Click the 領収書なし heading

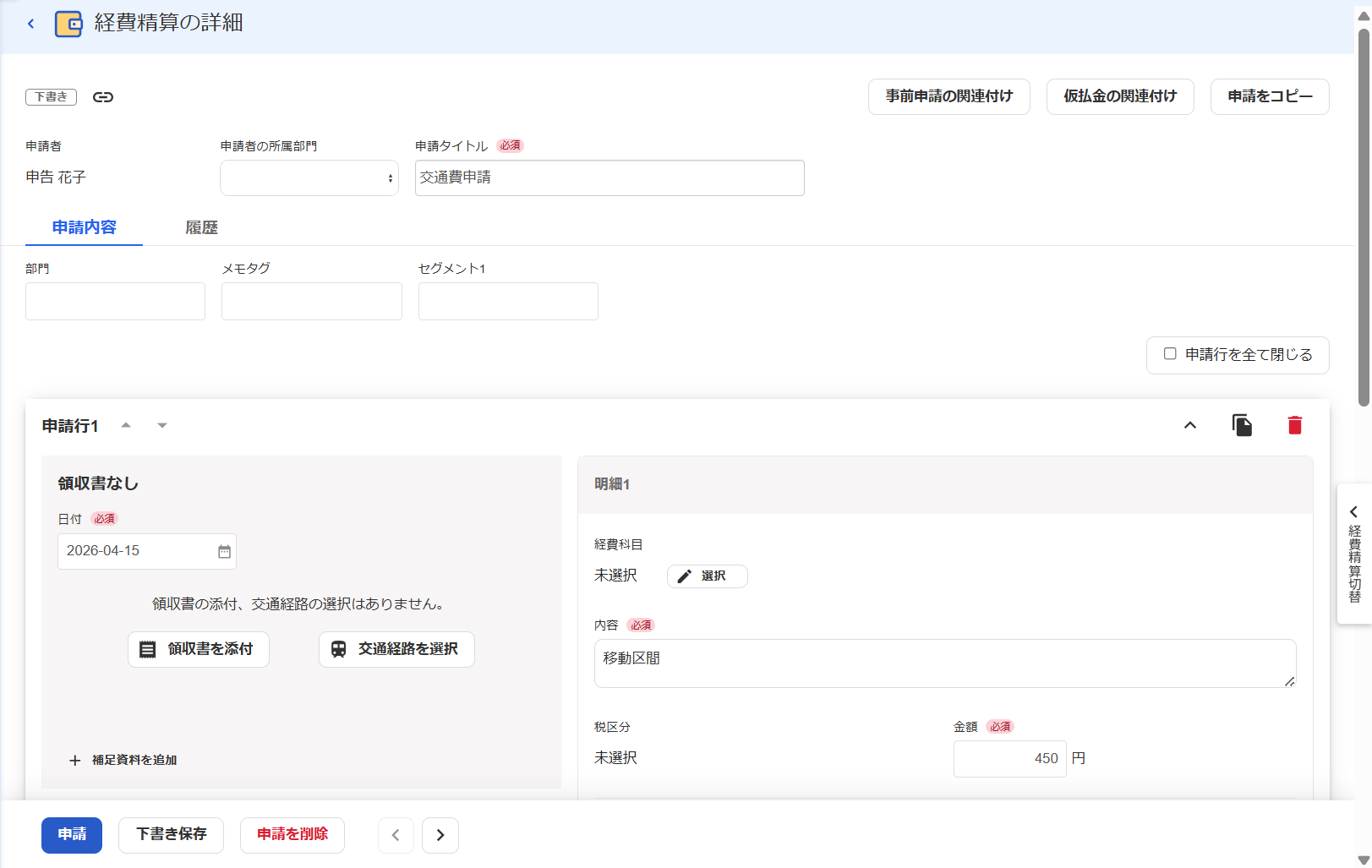[98, 483]
